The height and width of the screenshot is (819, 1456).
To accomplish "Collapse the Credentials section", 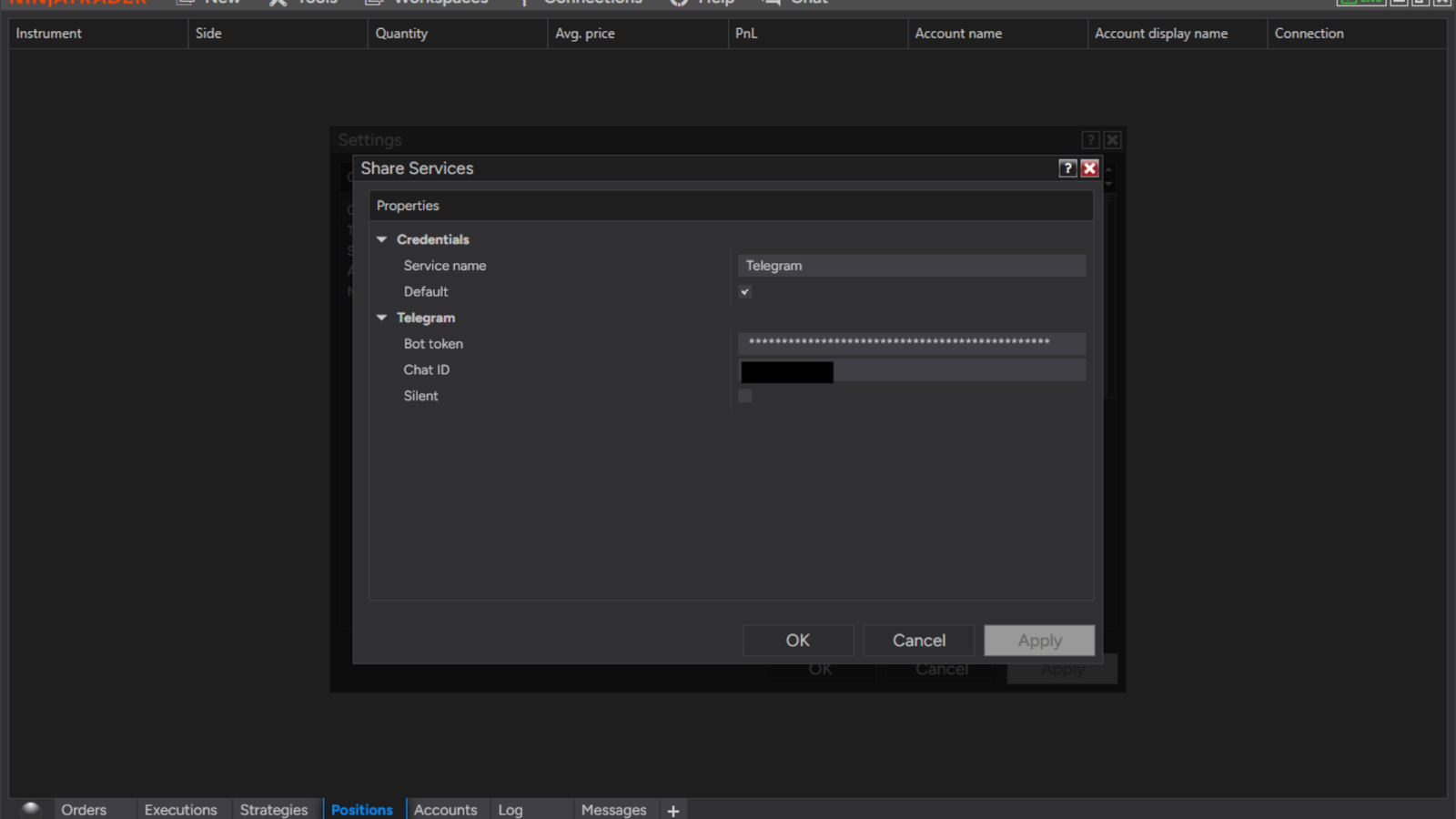I will point(382,239).
